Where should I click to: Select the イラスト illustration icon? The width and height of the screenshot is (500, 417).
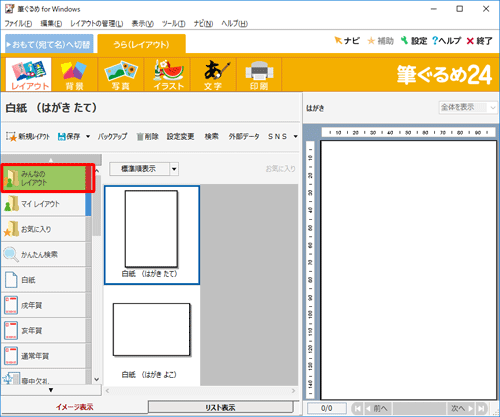coord(167,74)
